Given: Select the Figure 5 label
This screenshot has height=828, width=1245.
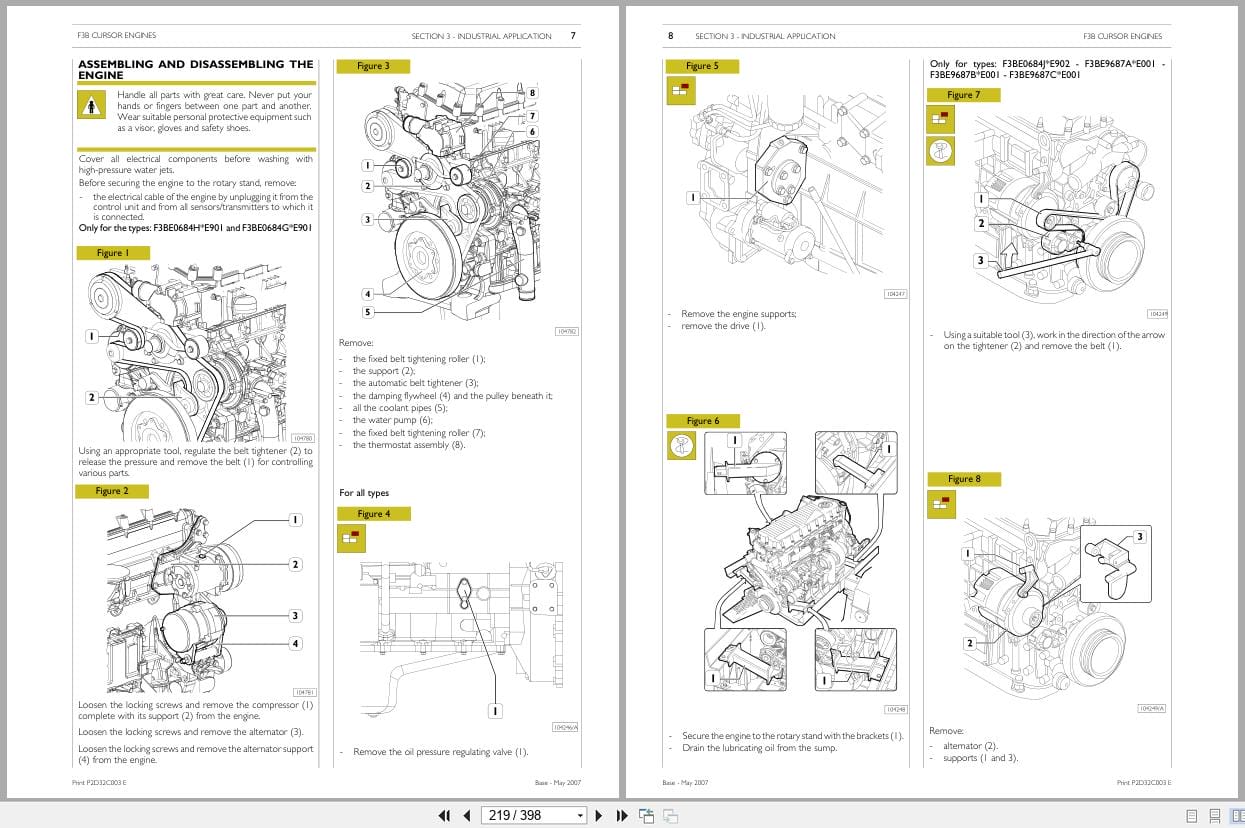Looking at the screenshot, I should (703, 66).
